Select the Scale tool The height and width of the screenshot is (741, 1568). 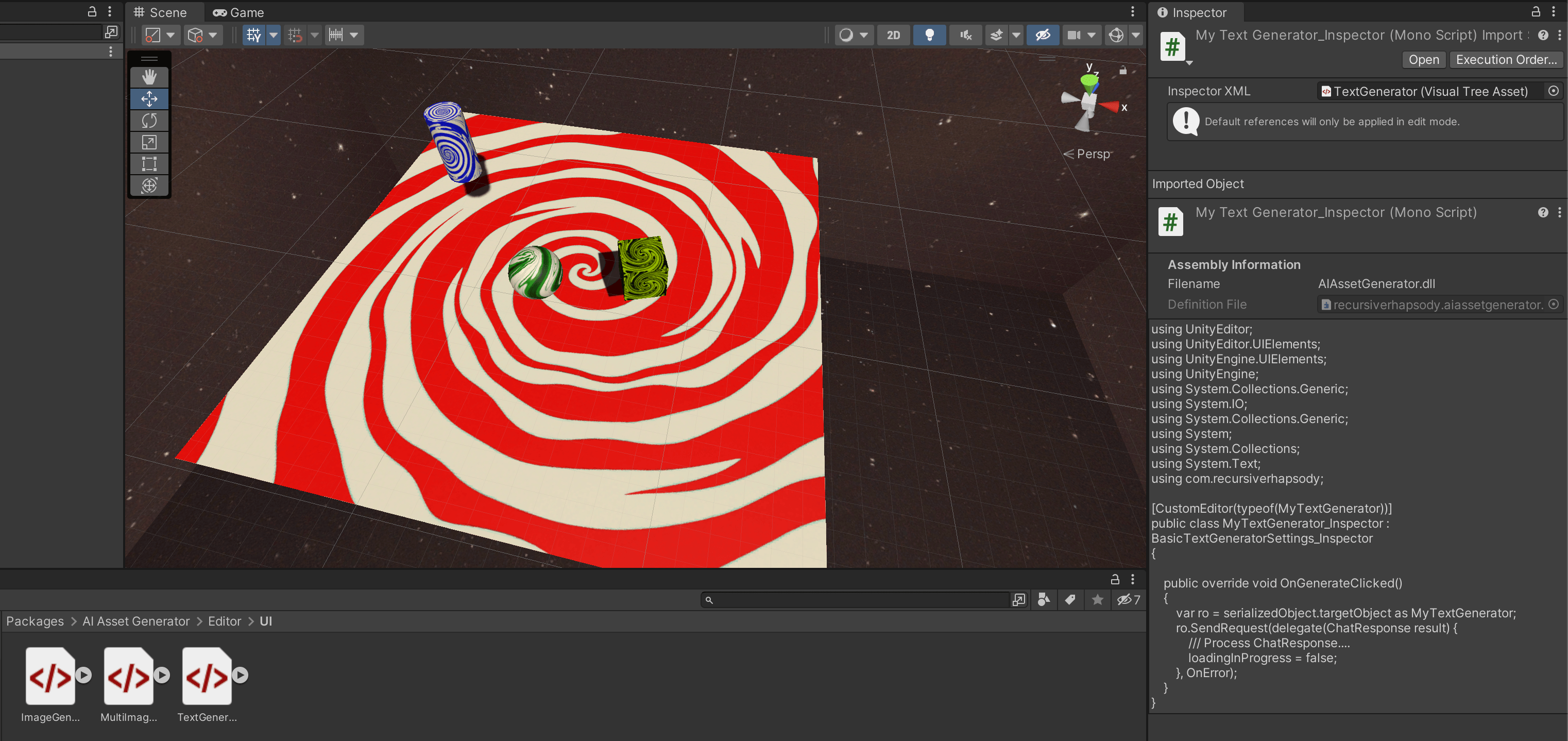point(149,142)
